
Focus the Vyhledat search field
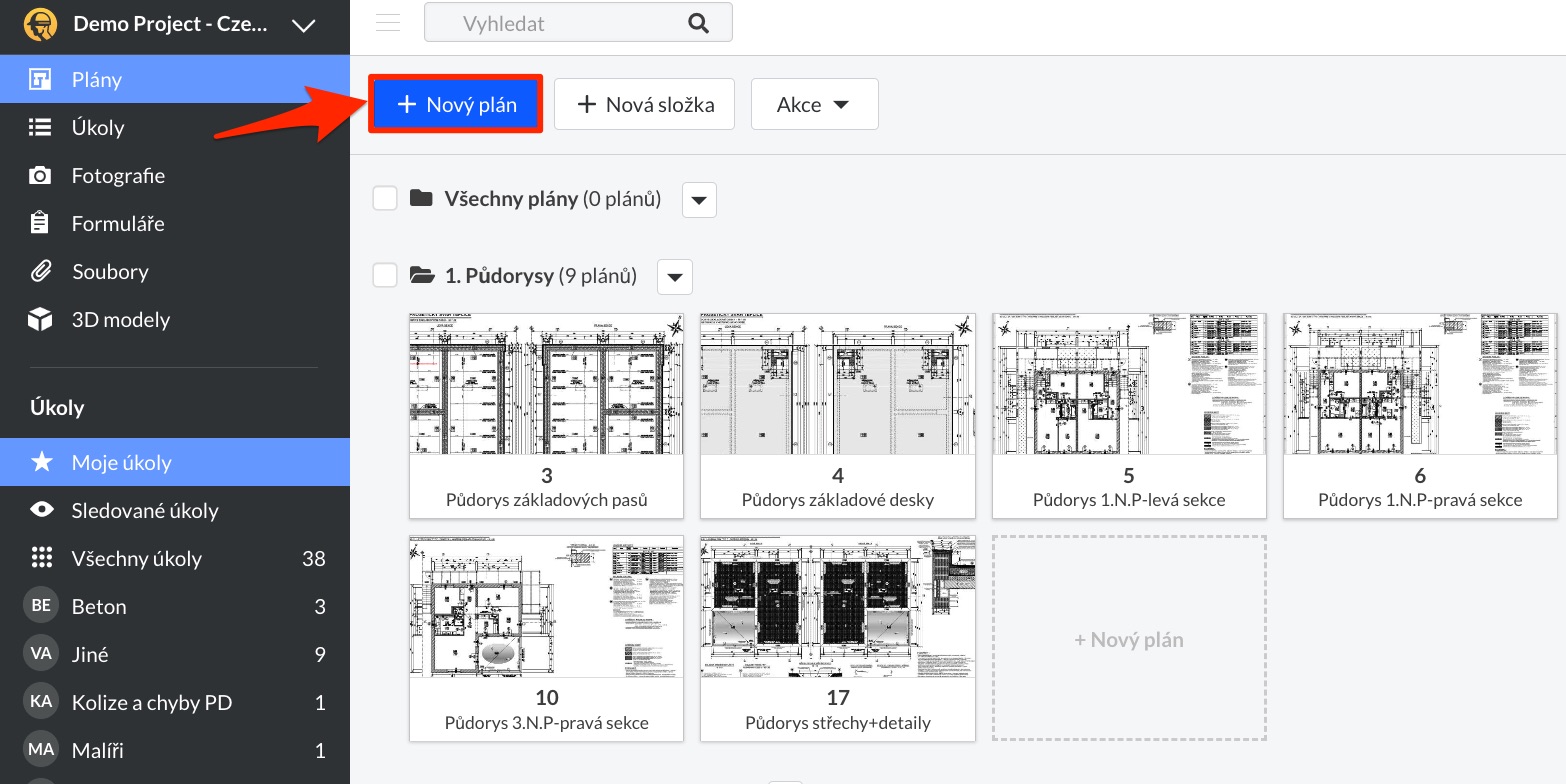click(x=578, y=23)
